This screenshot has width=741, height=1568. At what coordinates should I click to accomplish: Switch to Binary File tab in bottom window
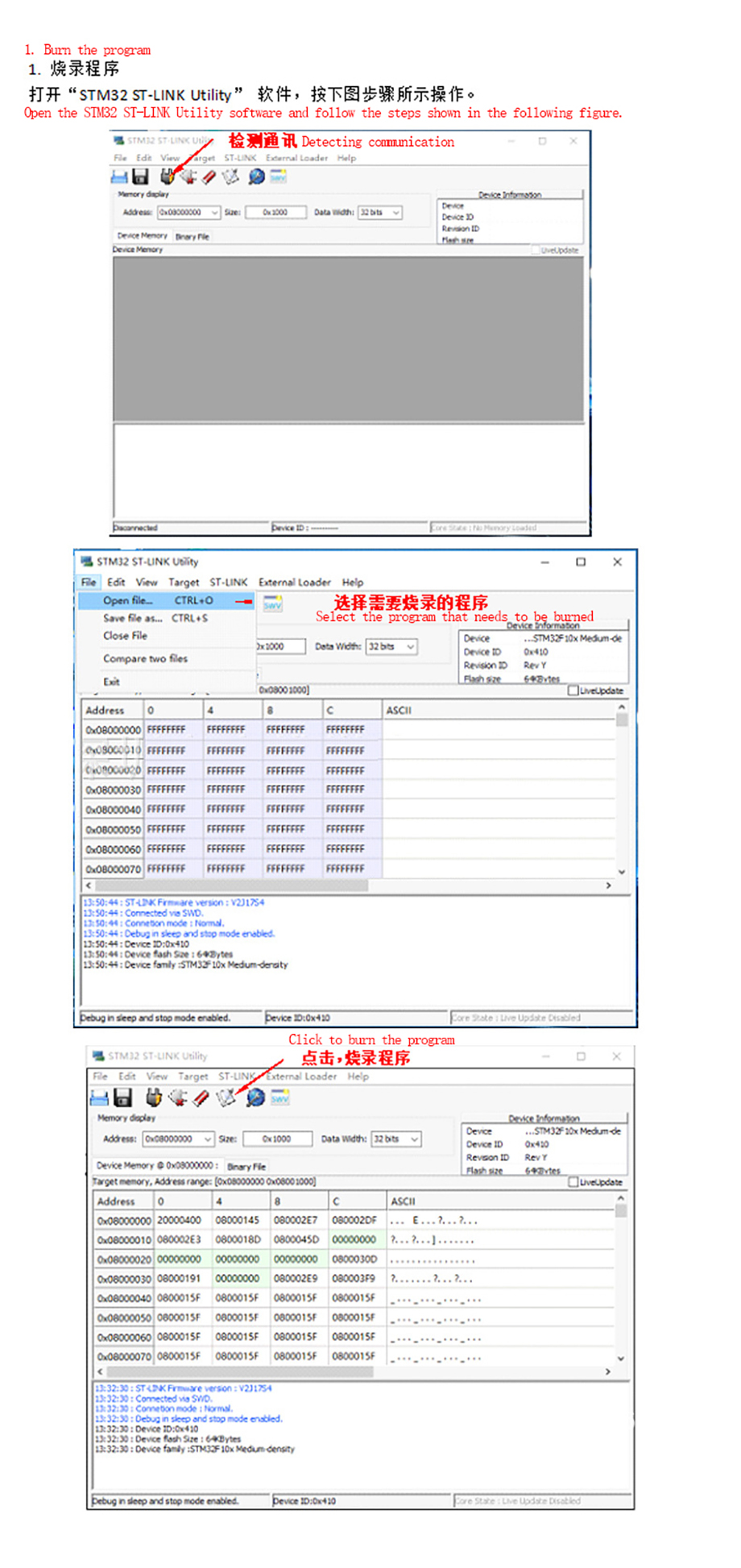(x=246, y=1166)
